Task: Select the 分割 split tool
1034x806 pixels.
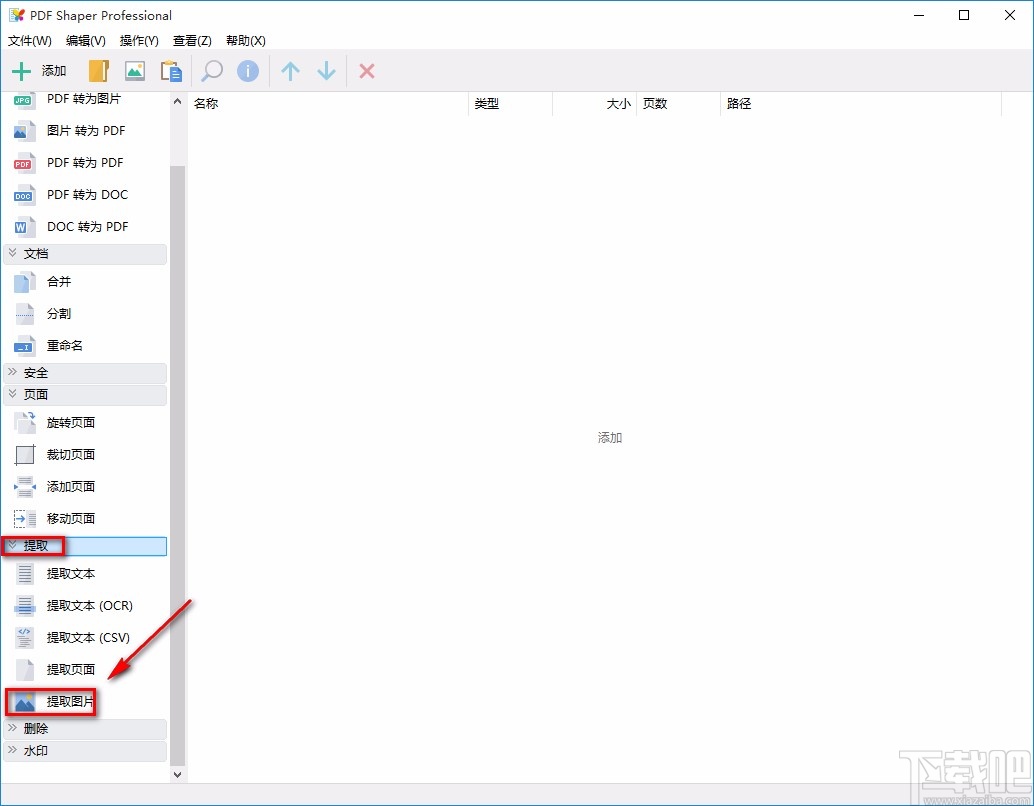Action: coord(58,313)
